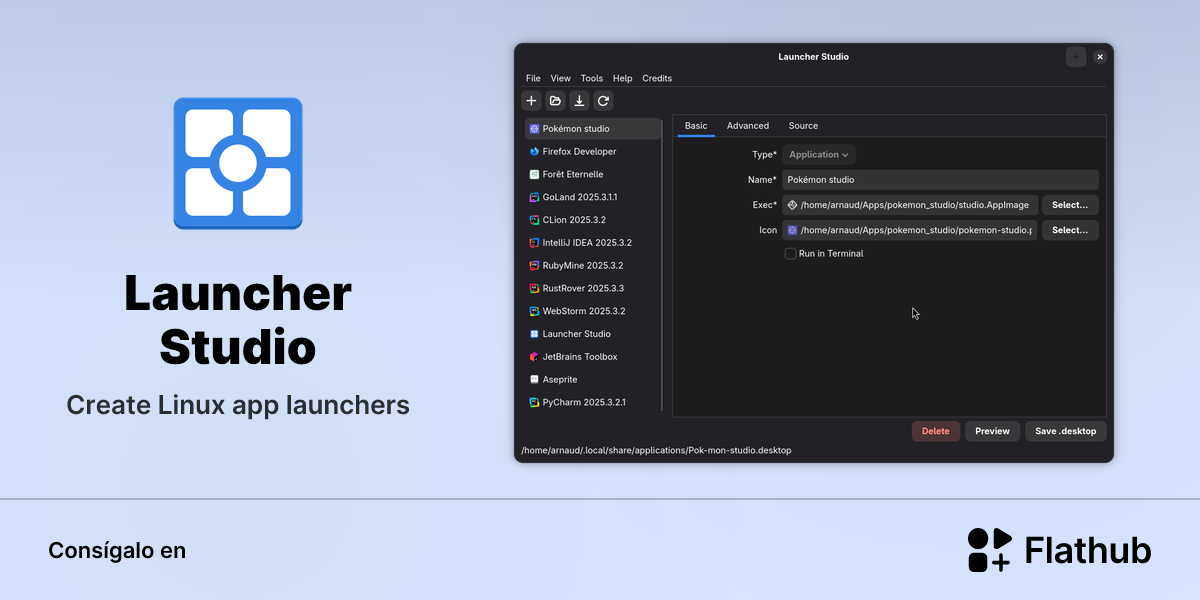Click the open folder toolbar icon
1200x600 pixels.
(x=555, y=101)
